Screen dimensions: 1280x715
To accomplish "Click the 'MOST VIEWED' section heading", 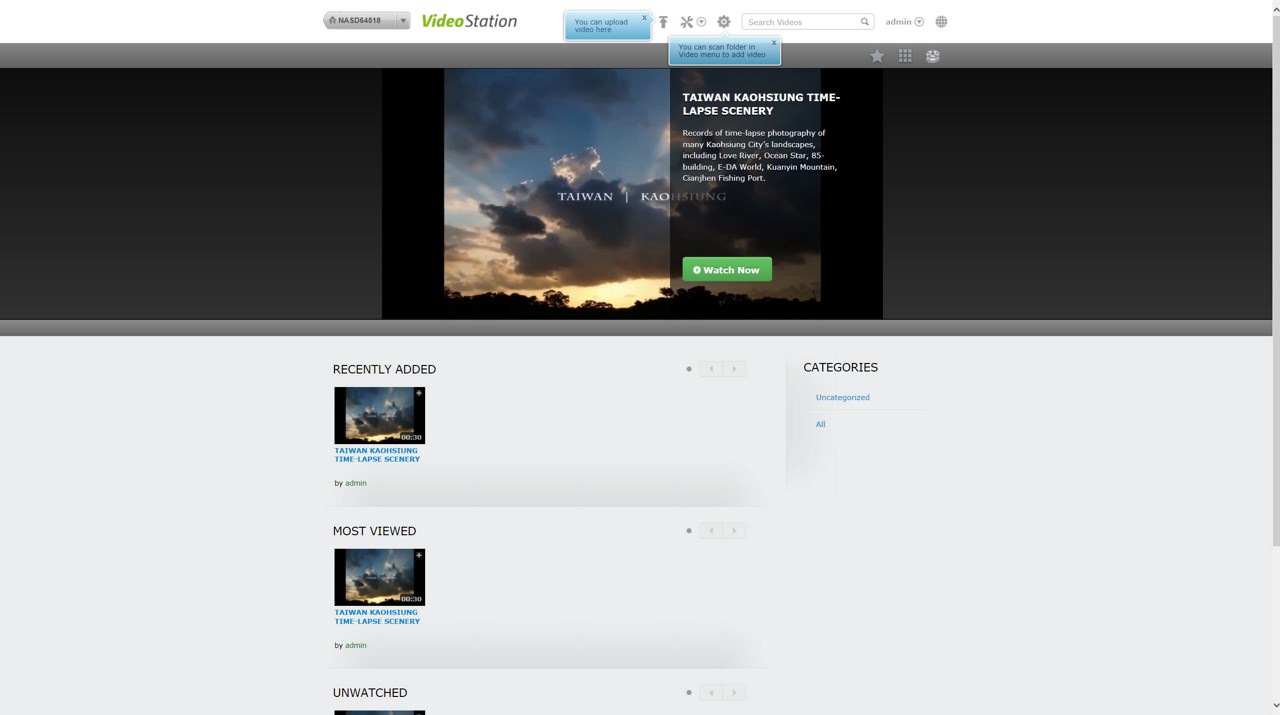I will tap(374, 531).
